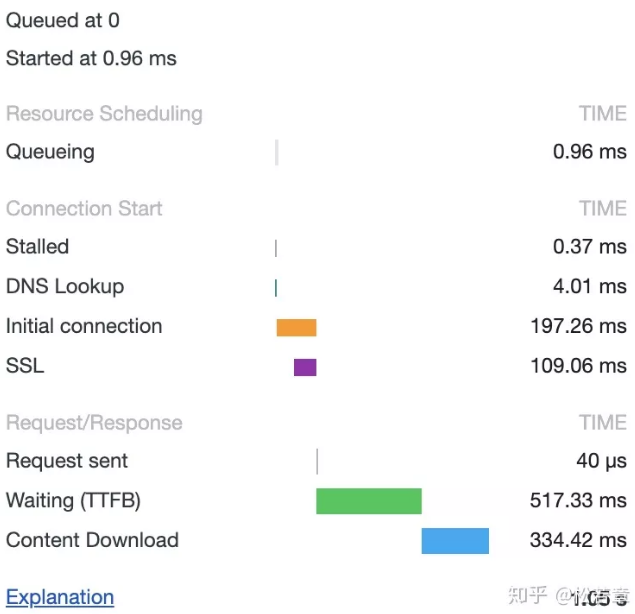The height and width of the screenshot is (614, 635).
Task: Click the Waiting (TTFB) label
Action: (x=73, y=501)
